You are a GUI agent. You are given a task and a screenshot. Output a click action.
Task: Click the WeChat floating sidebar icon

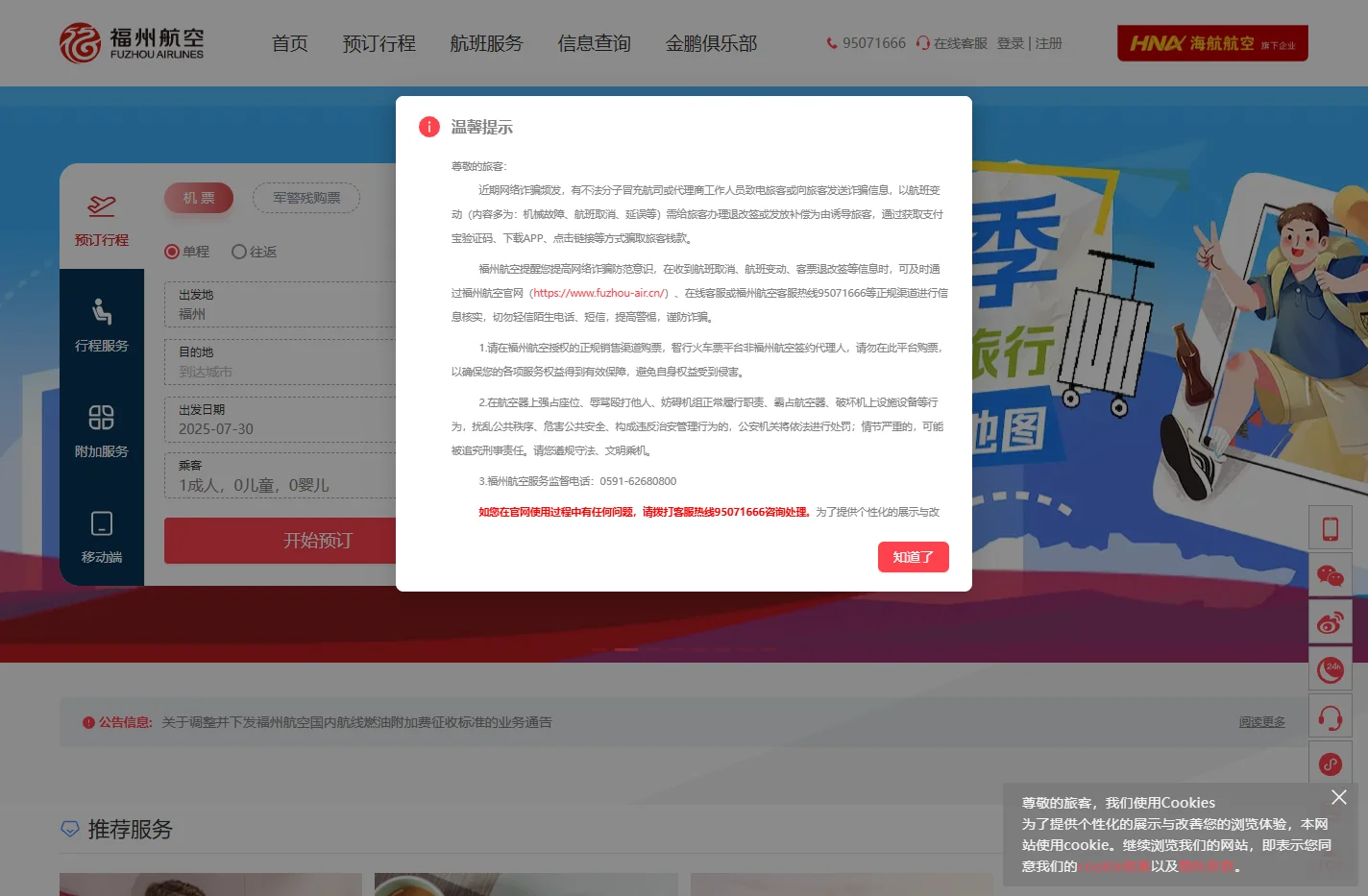pyautogui.click(x=1331, y=575)
